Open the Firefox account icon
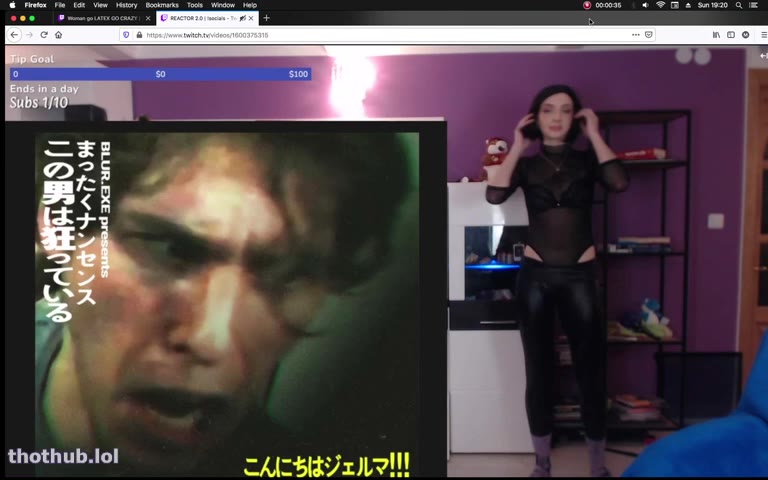 click(745, 35)
